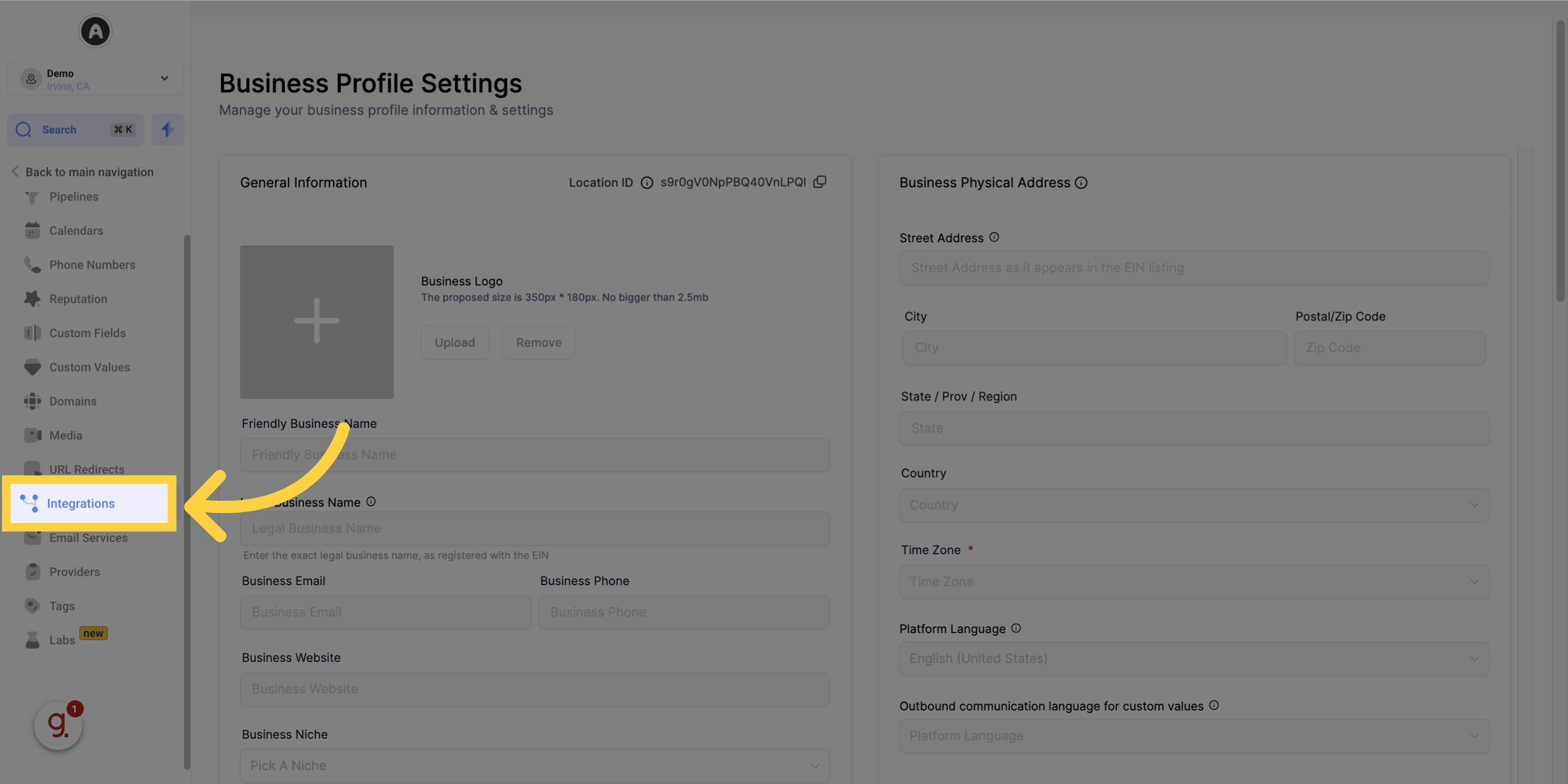This screenshot has height=784, width=1568.
Task: Click the Integrations nodes icon
Action: click(x=29, y=503)
